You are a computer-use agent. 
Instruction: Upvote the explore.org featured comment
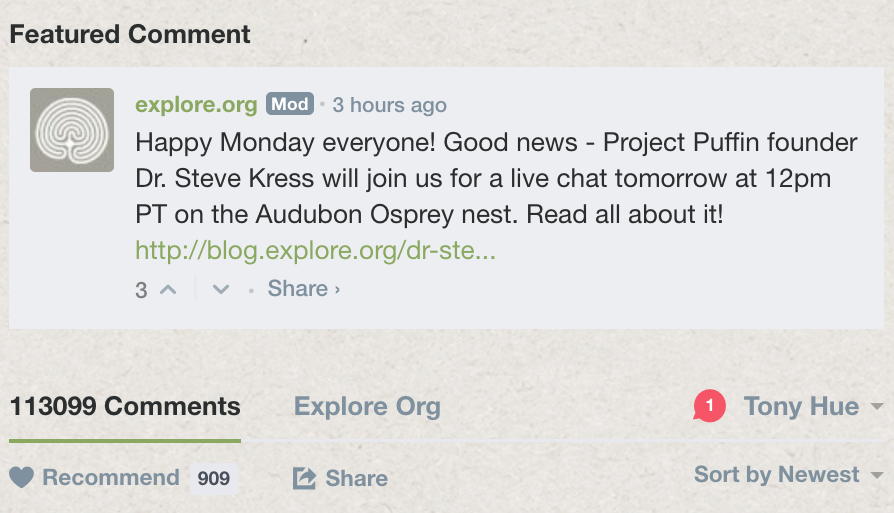pyautogui.click(x=169, y=289)
